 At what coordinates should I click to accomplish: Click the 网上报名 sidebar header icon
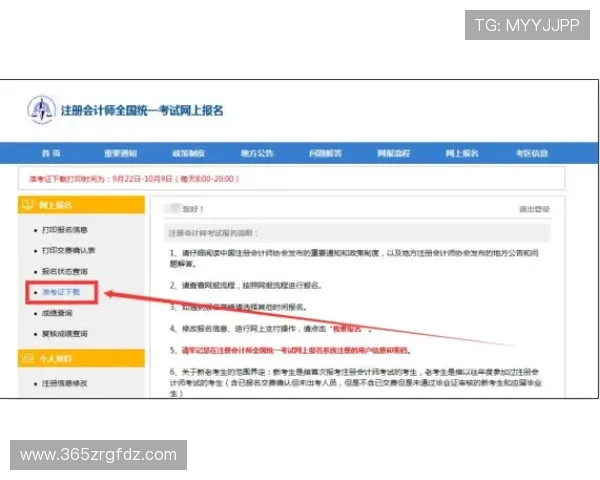coord(28,205)
